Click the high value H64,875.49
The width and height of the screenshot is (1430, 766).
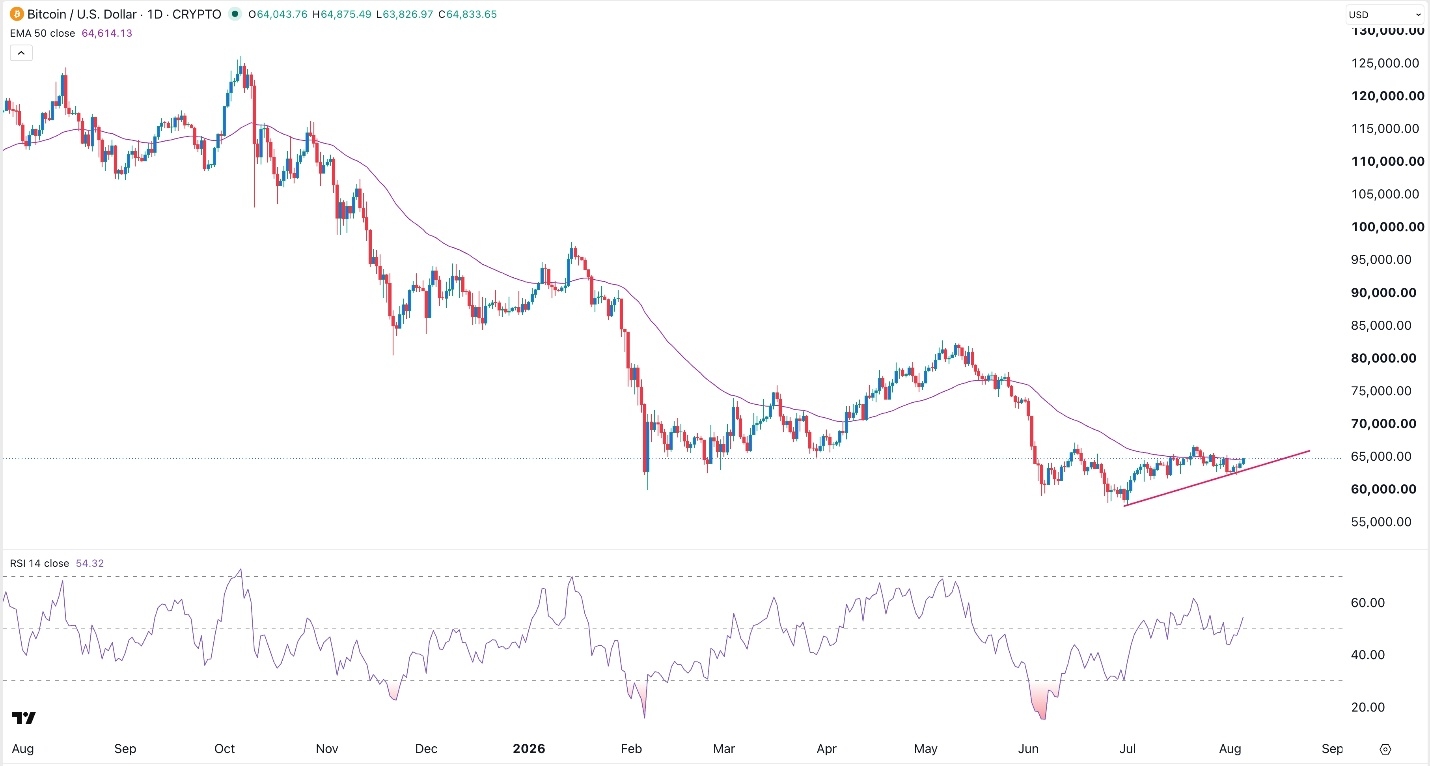coord(342,14)
